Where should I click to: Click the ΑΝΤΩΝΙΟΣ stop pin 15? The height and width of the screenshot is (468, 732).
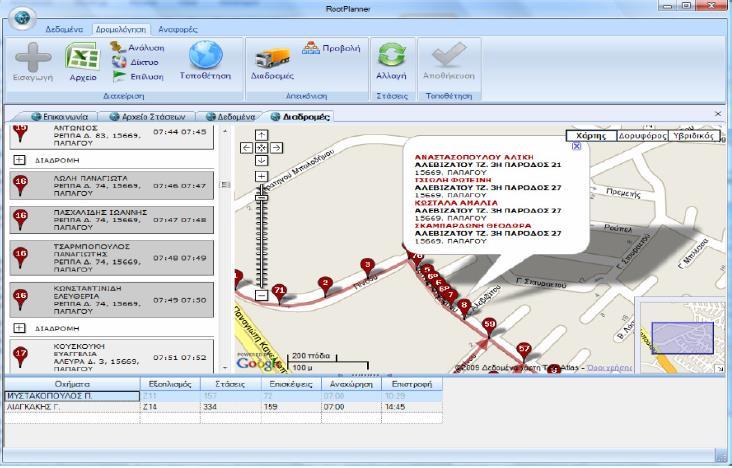pos(20,133)
